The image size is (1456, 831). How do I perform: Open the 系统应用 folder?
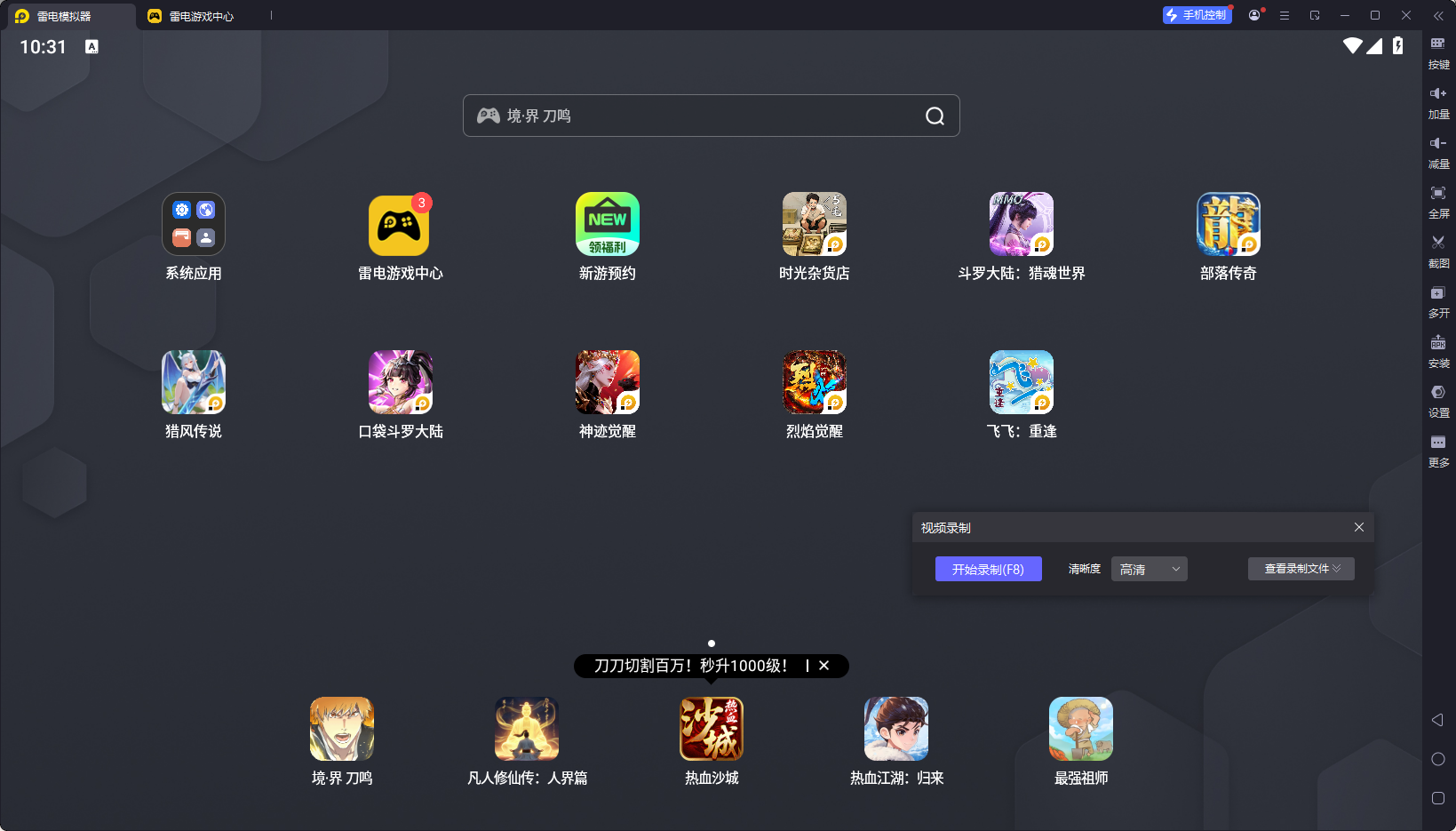(194, 224)
